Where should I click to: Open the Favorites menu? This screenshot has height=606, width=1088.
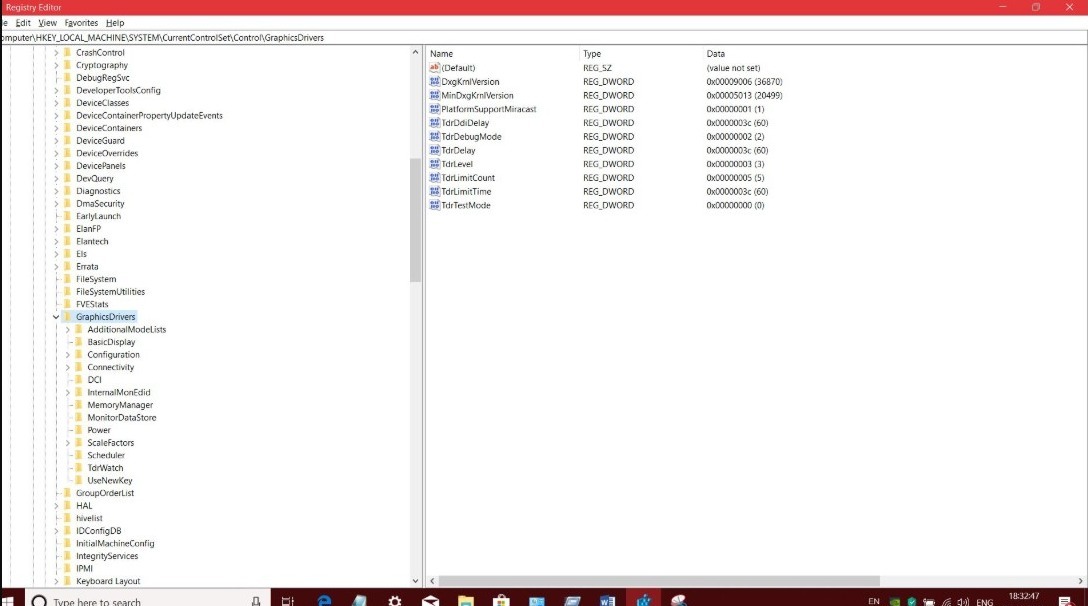tap(81, 22)
